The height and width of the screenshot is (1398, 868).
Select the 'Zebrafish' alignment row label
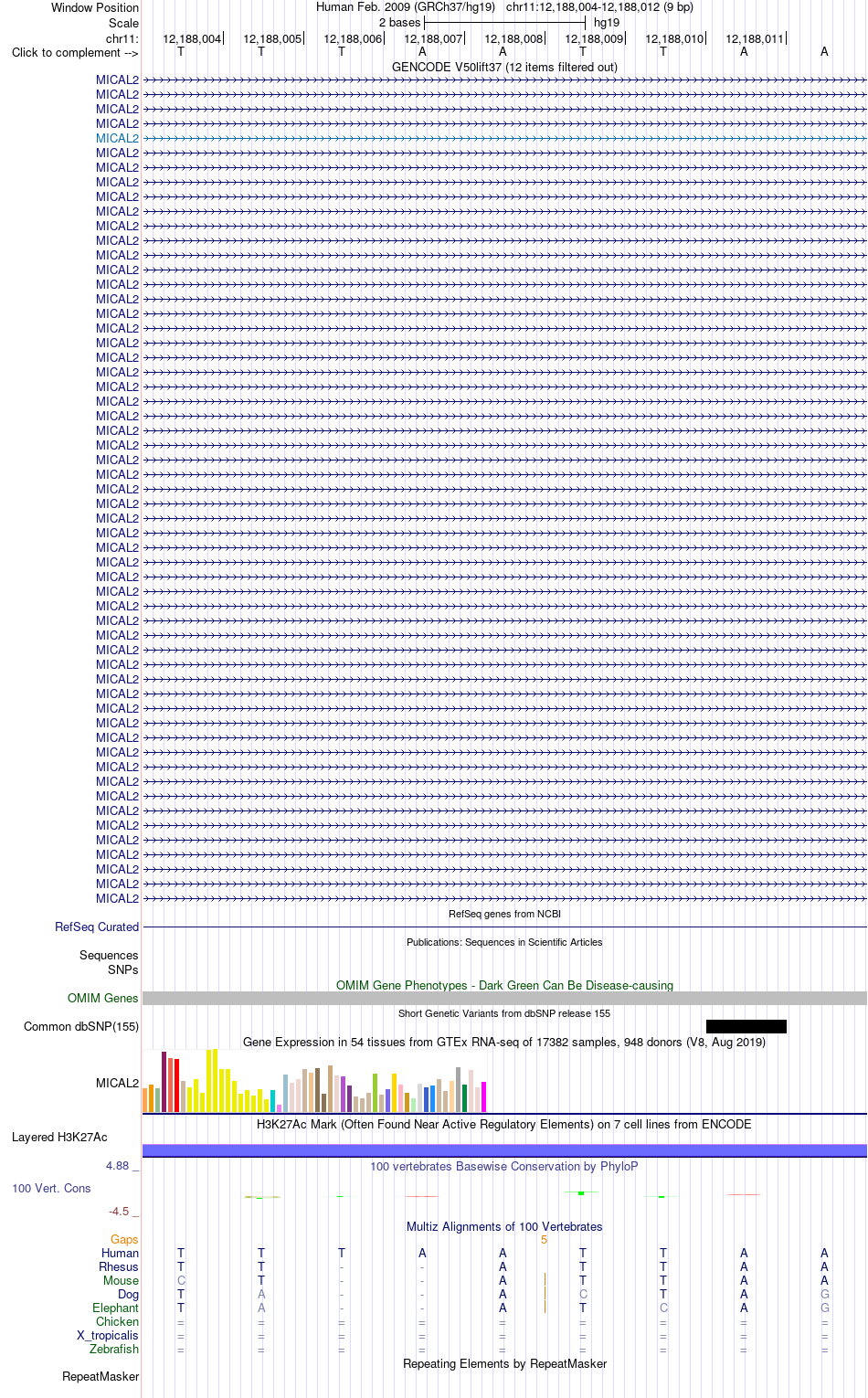[114, 1349]
